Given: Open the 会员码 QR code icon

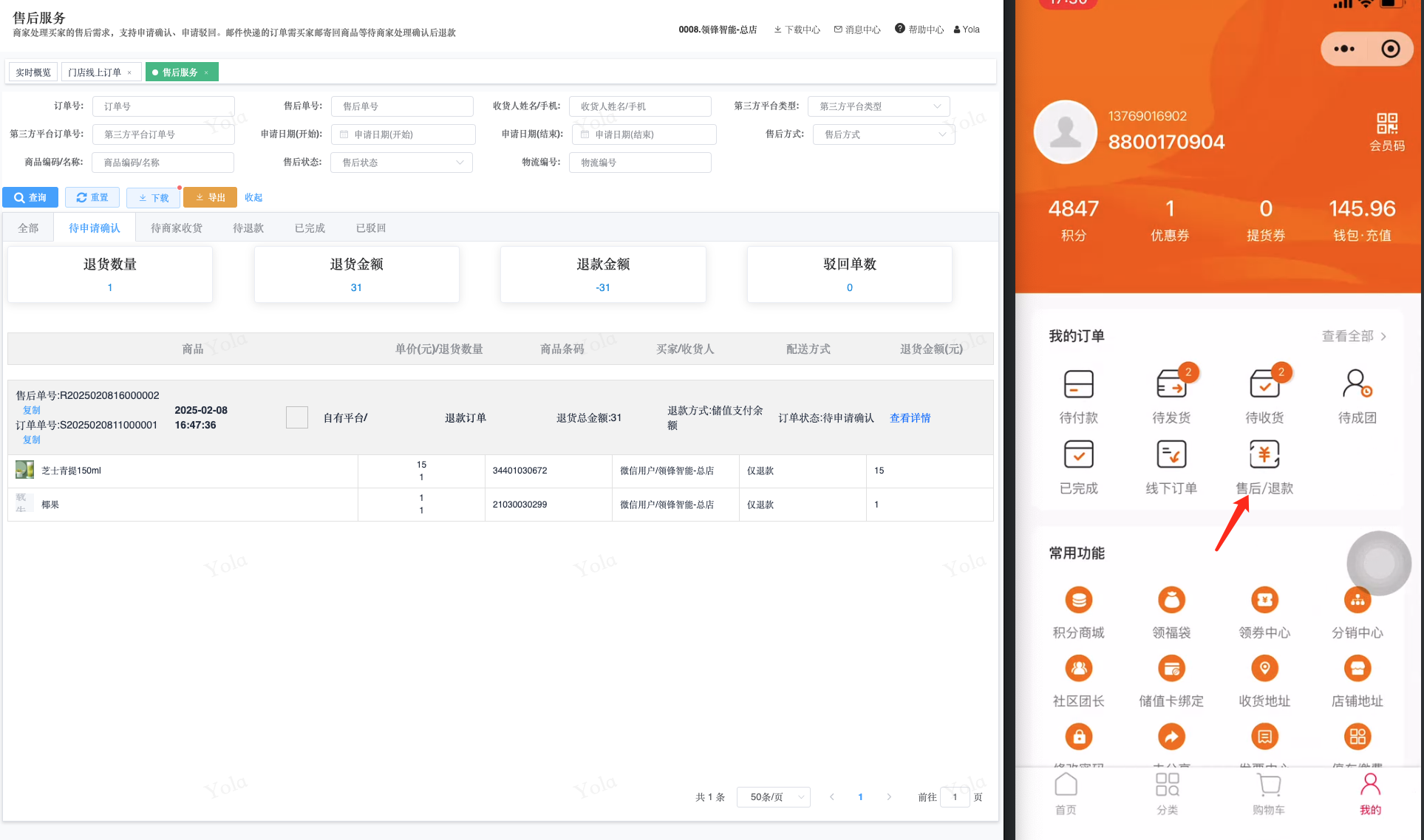Looking at the screenshot, I should point(1386,123).
